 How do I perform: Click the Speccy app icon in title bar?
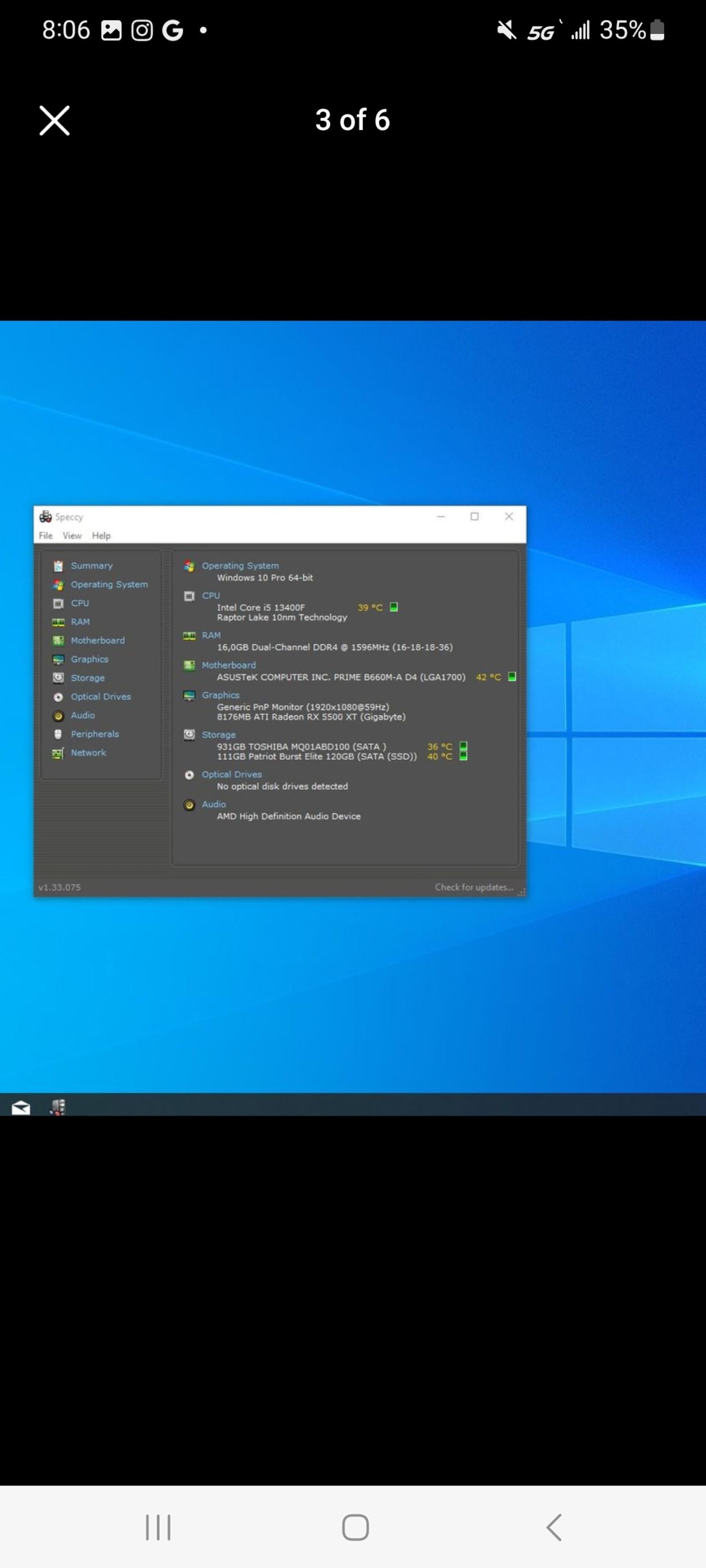click(46, 517)
